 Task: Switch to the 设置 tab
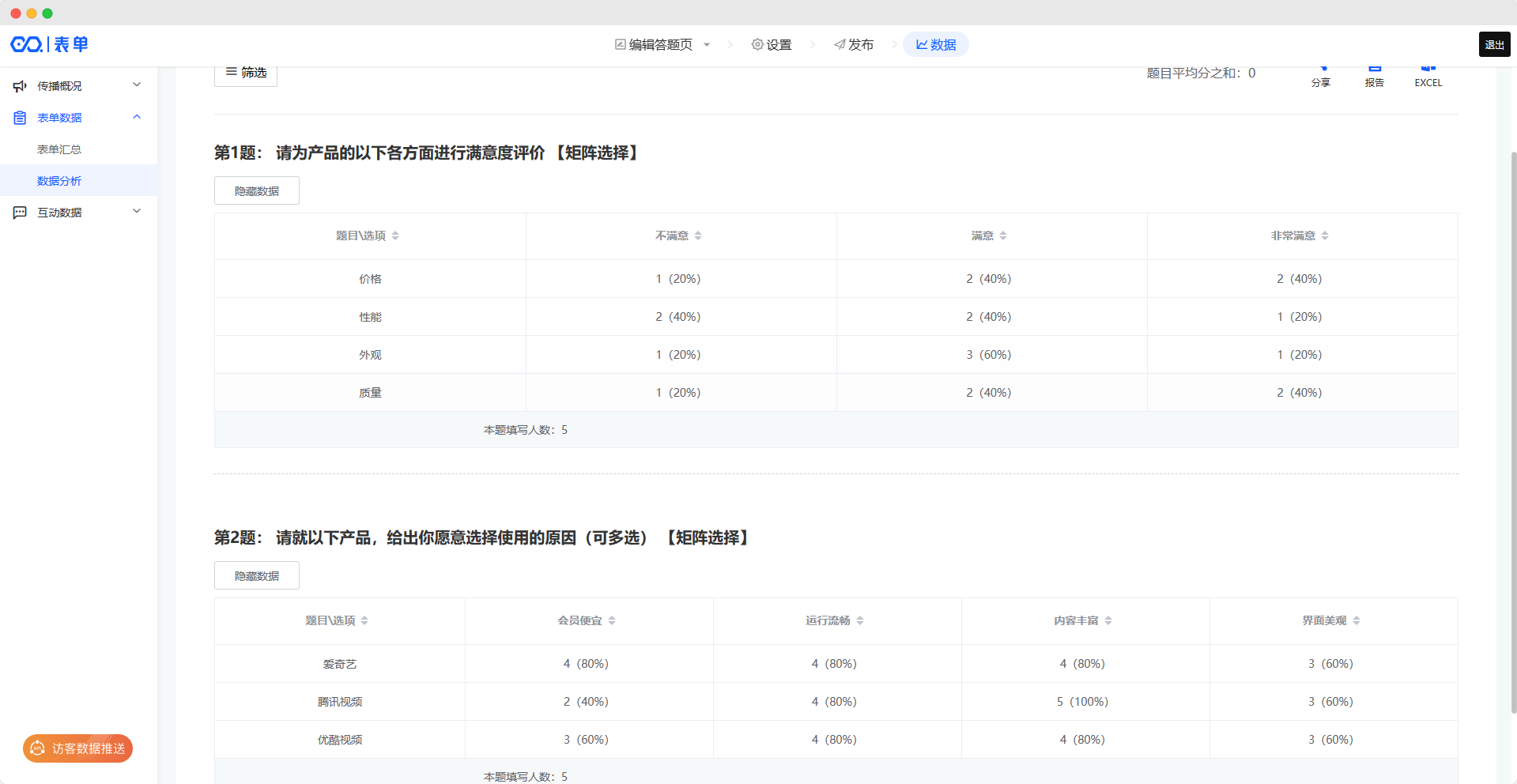coord(772,45)
